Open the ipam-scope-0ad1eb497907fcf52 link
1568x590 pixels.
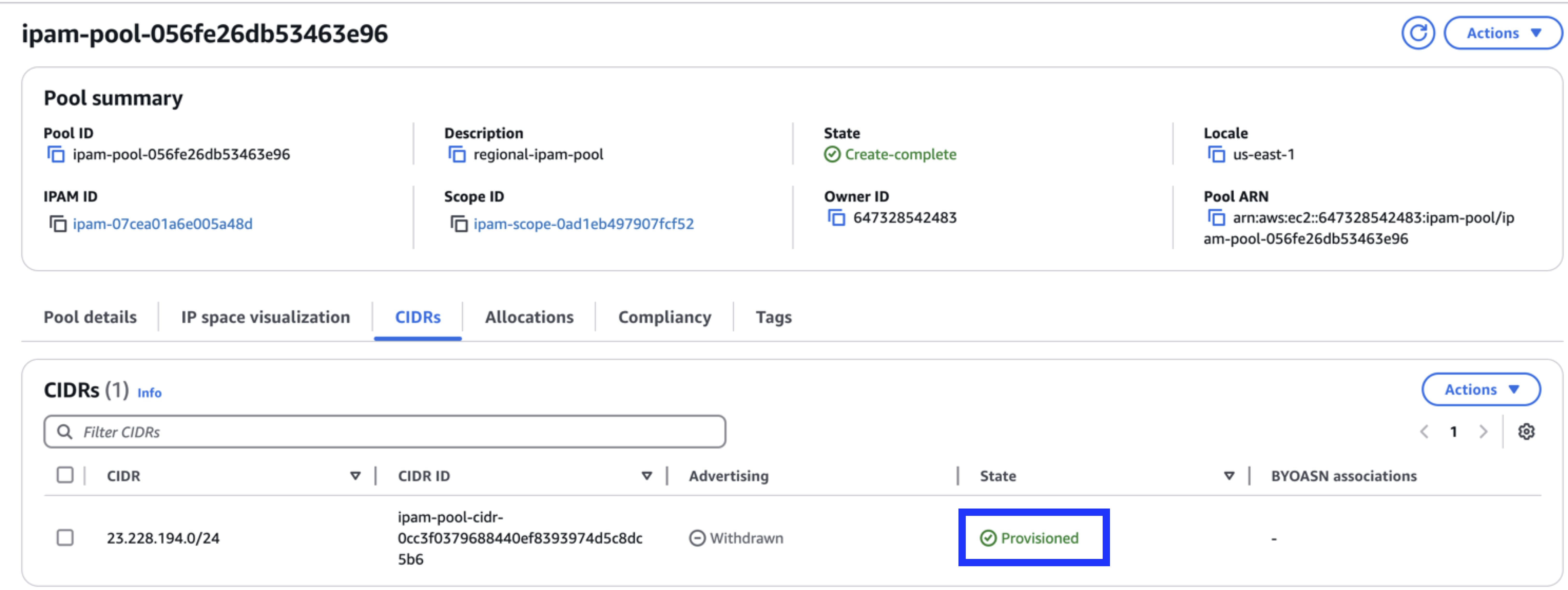584,224
